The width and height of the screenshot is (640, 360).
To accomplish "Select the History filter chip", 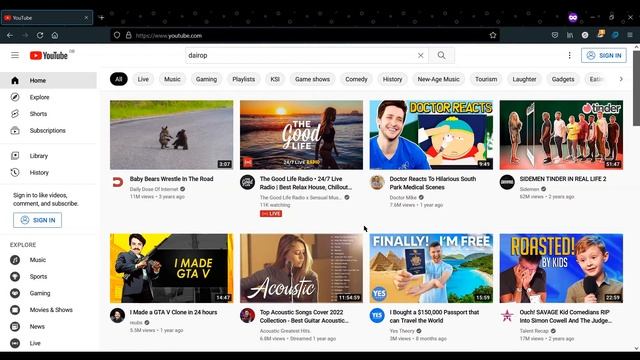I will point(392,79).
